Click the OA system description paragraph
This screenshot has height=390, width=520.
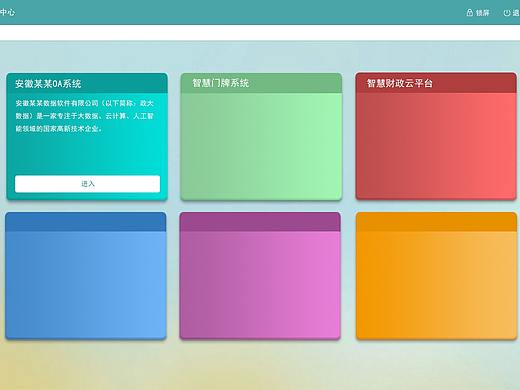click(84, 116)
